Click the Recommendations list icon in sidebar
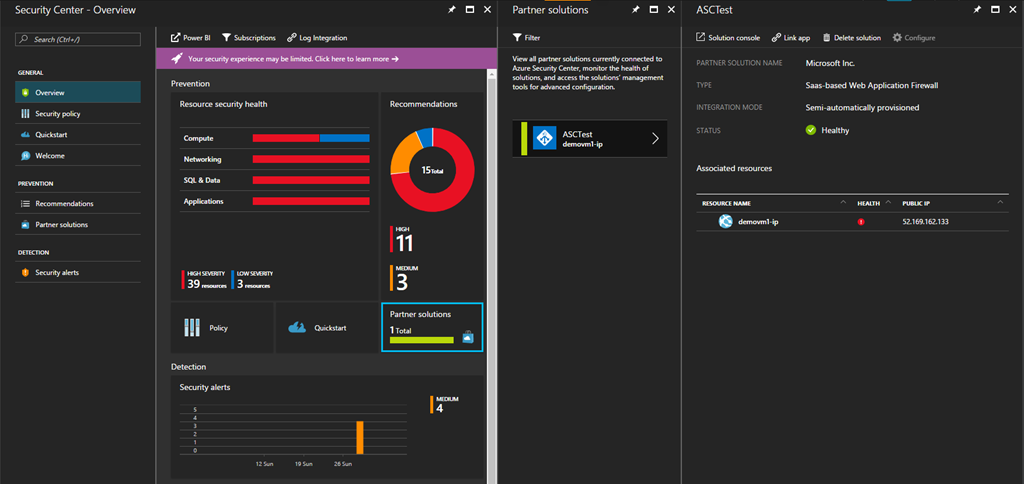 click(x=25, y=203)
